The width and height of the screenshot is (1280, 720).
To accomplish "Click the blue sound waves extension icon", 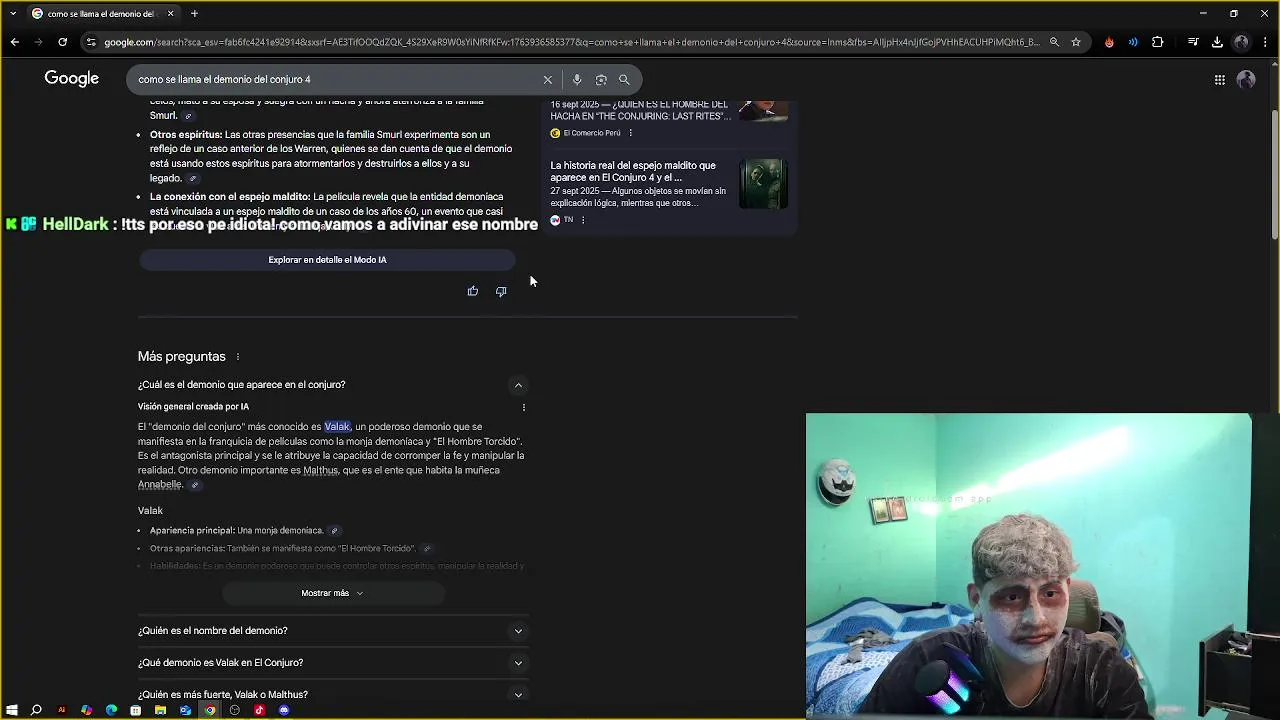I will [x=1133, y=42].
